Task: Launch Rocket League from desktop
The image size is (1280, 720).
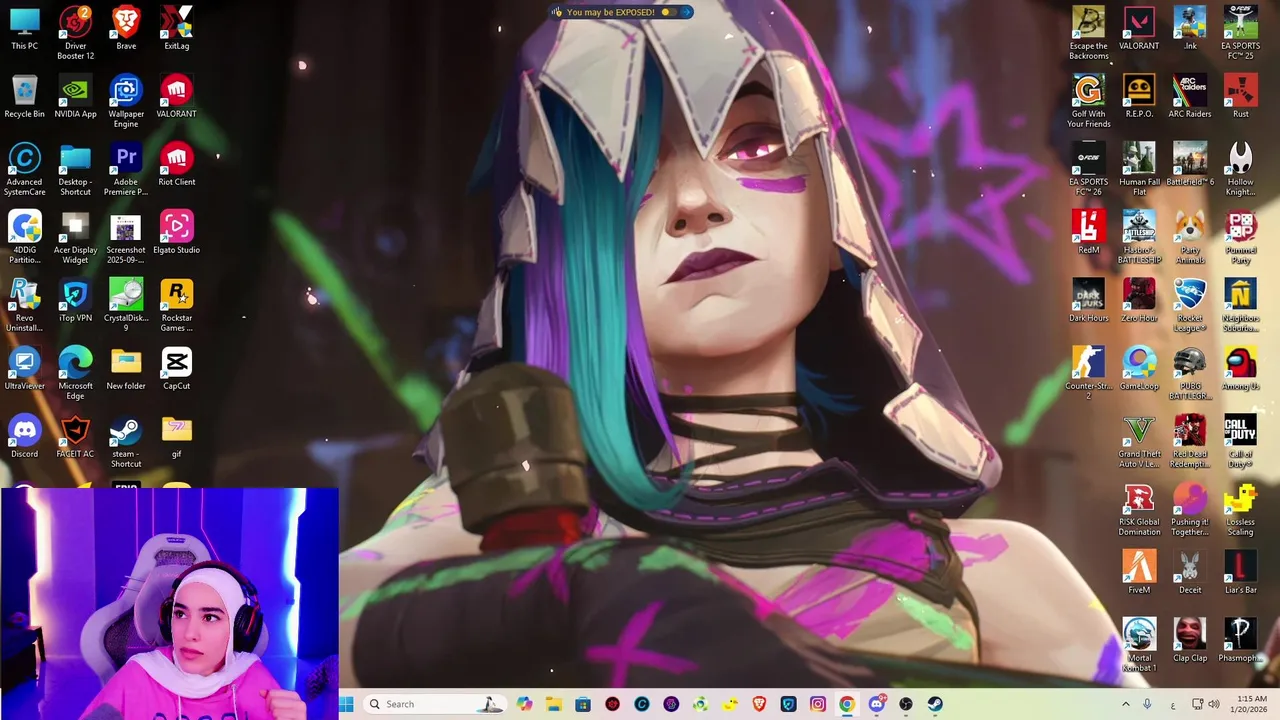Action: (1190, 305)
